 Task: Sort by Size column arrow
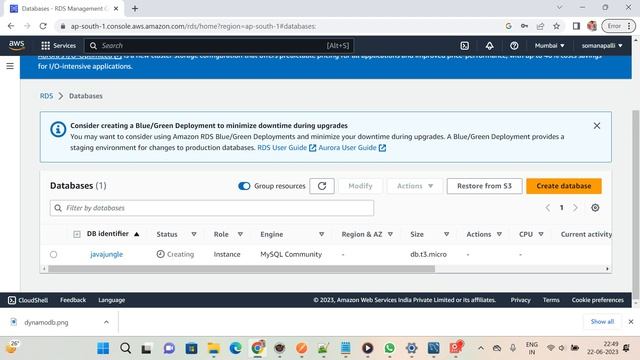coord(447,234)
